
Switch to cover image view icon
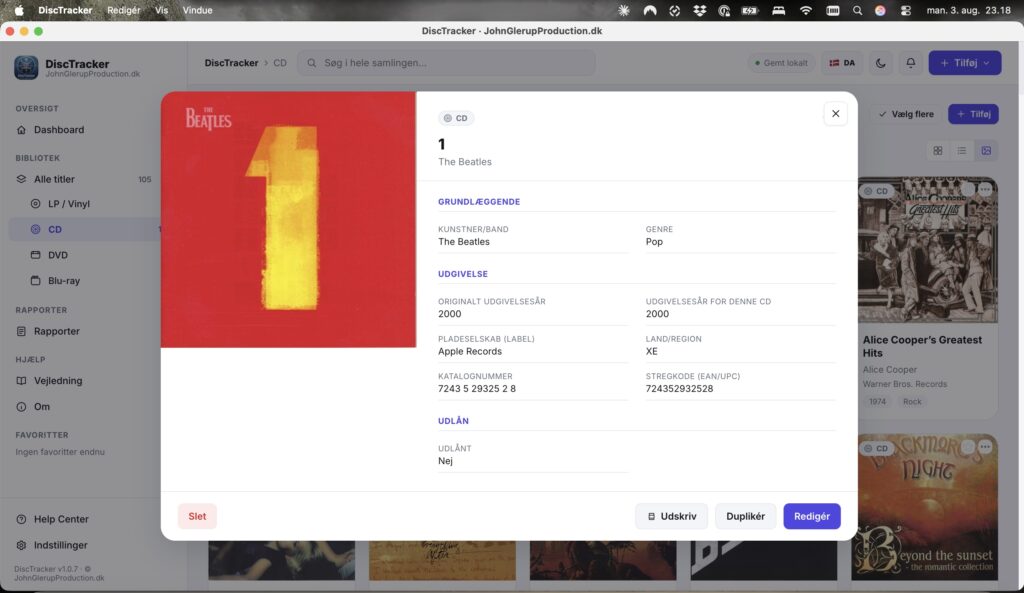986,151
